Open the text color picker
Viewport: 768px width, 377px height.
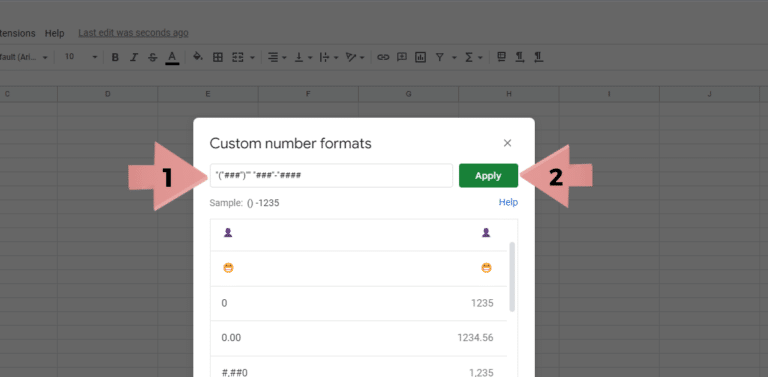172,57
